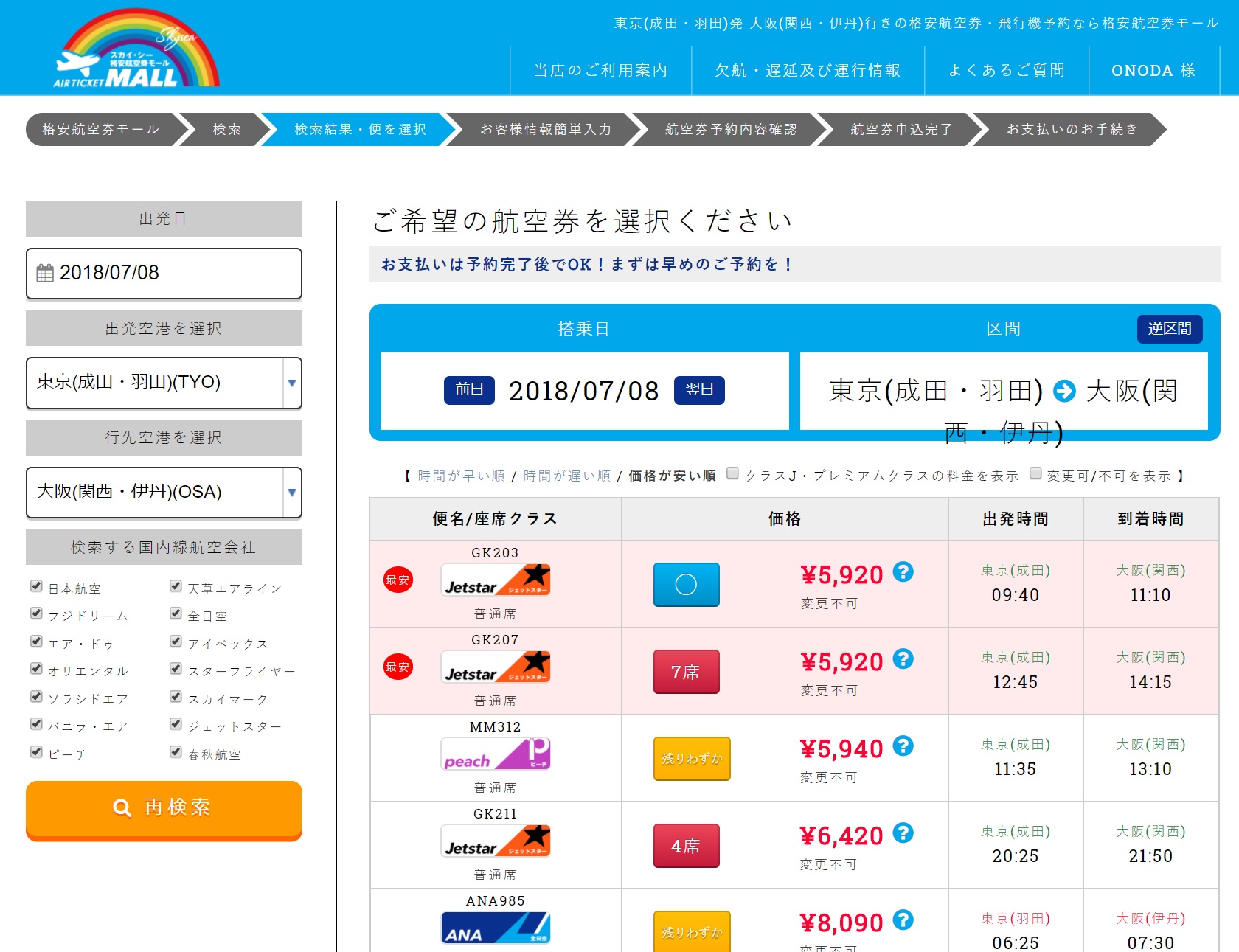This screenshot has width=1239, height=952.
Task: Open the departure airport 東京(TYO) dropdown
Action: (164, 383)
